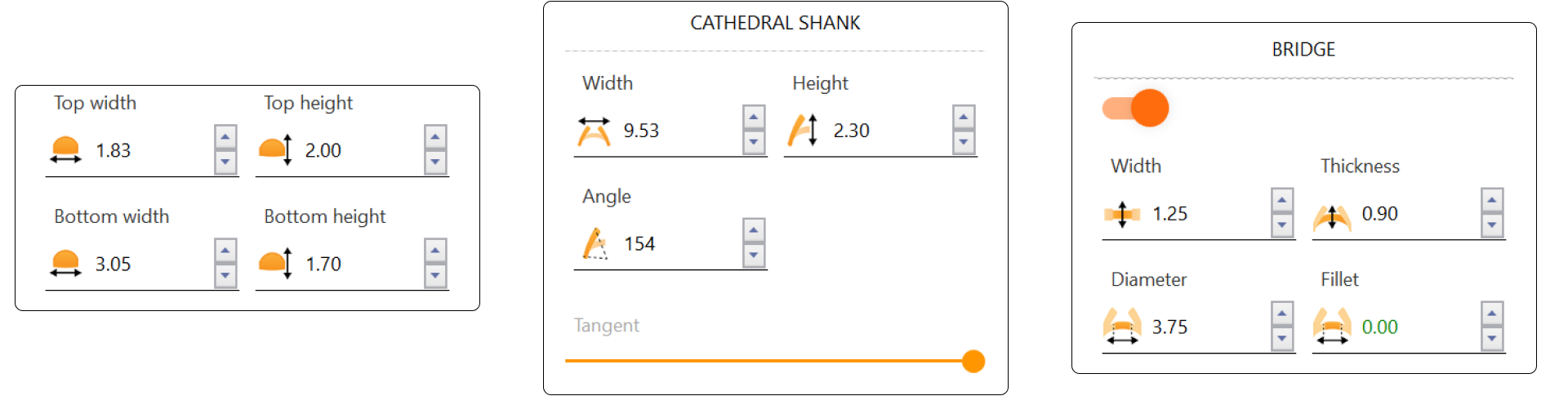Click the Top height icon

[276, 150]
